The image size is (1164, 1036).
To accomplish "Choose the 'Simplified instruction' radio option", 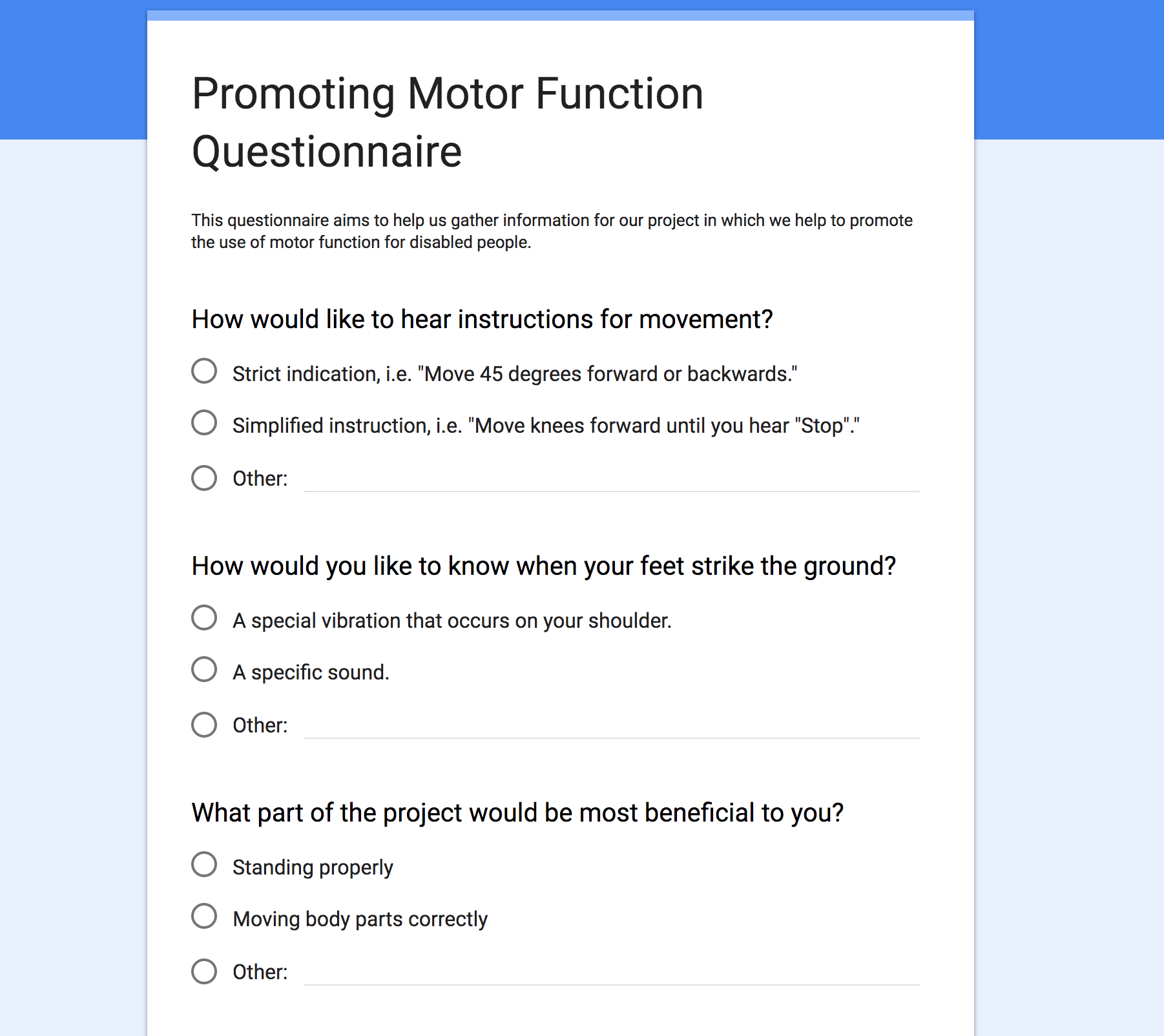I will (x=204, y=423).
